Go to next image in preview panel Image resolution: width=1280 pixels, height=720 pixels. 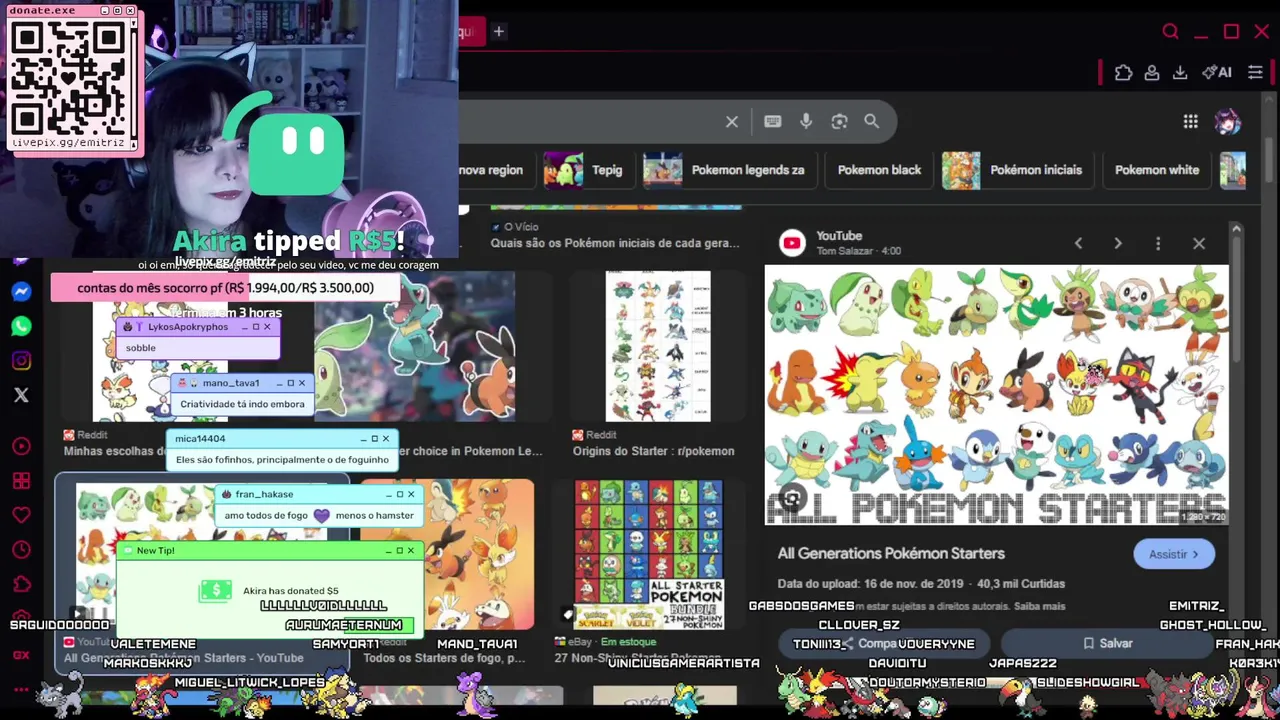tap(1118, 244)
